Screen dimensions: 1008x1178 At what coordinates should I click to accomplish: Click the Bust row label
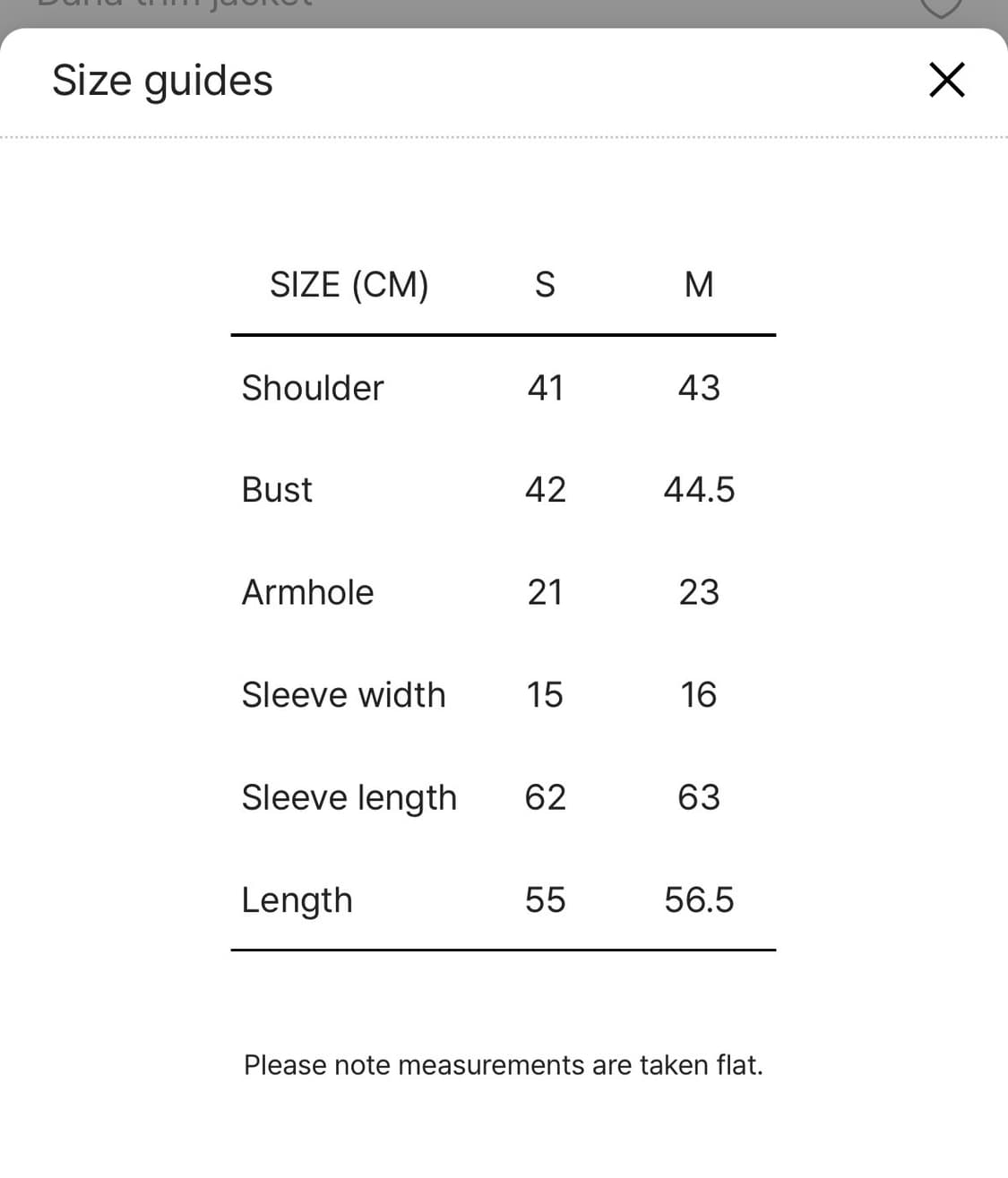[x=277, y=490]
